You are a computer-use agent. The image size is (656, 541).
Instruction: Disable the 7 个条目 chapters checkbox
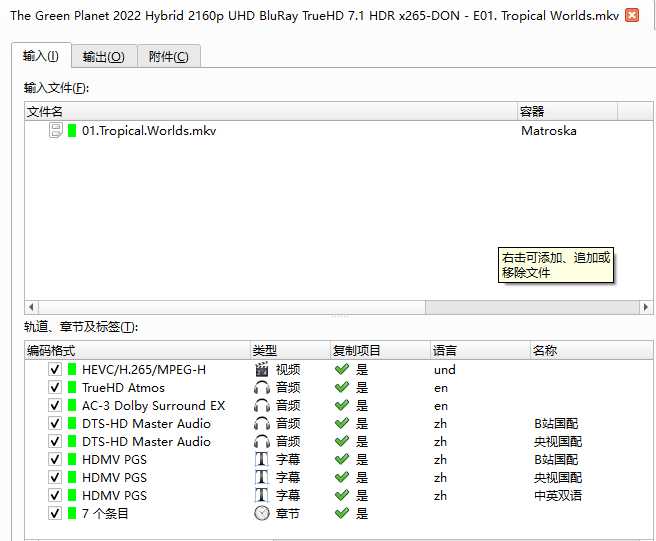click(x=55, y=514)
